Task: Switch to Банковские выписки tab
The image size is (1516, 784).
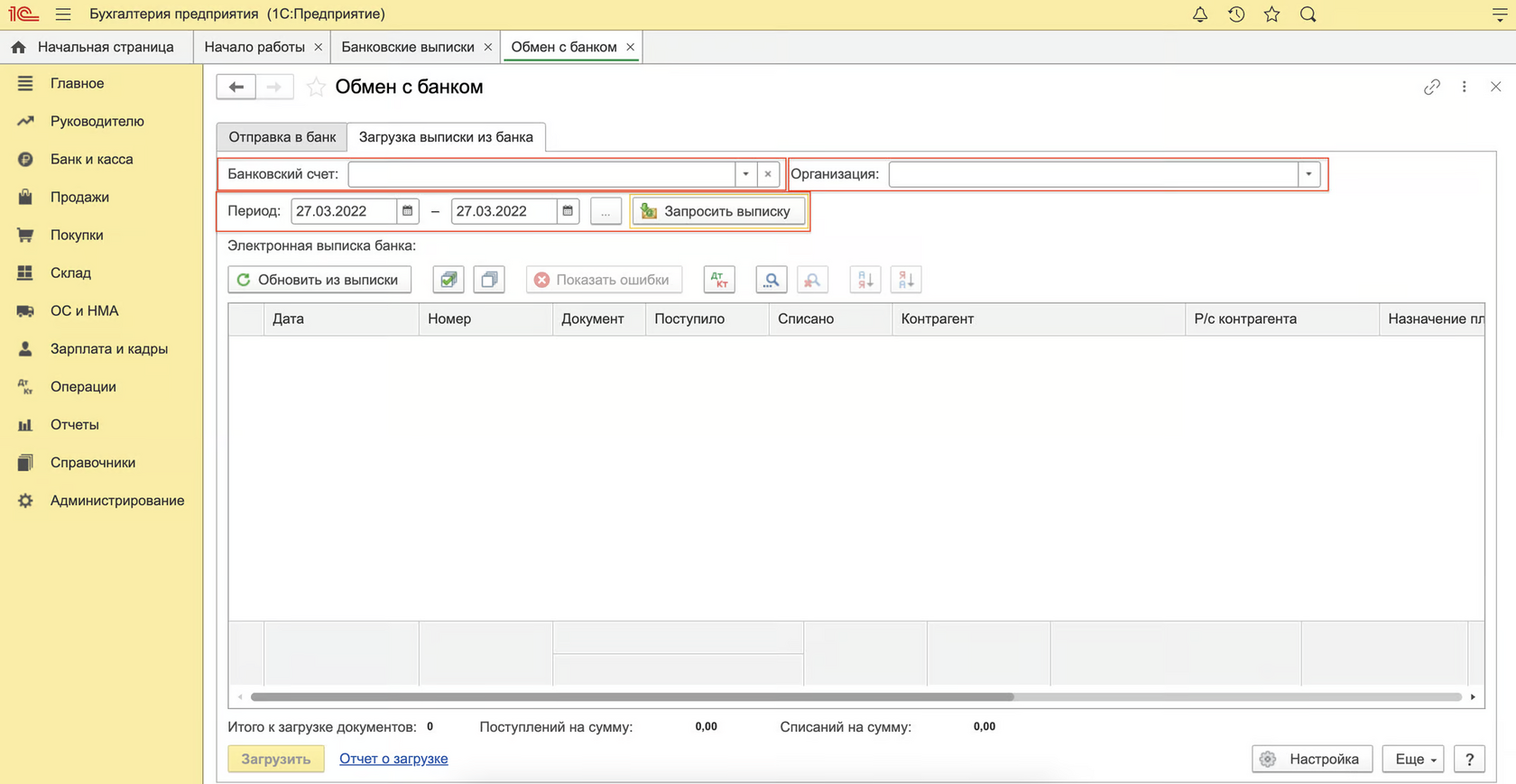Action: pyautogui.click(x=408, y=47)
